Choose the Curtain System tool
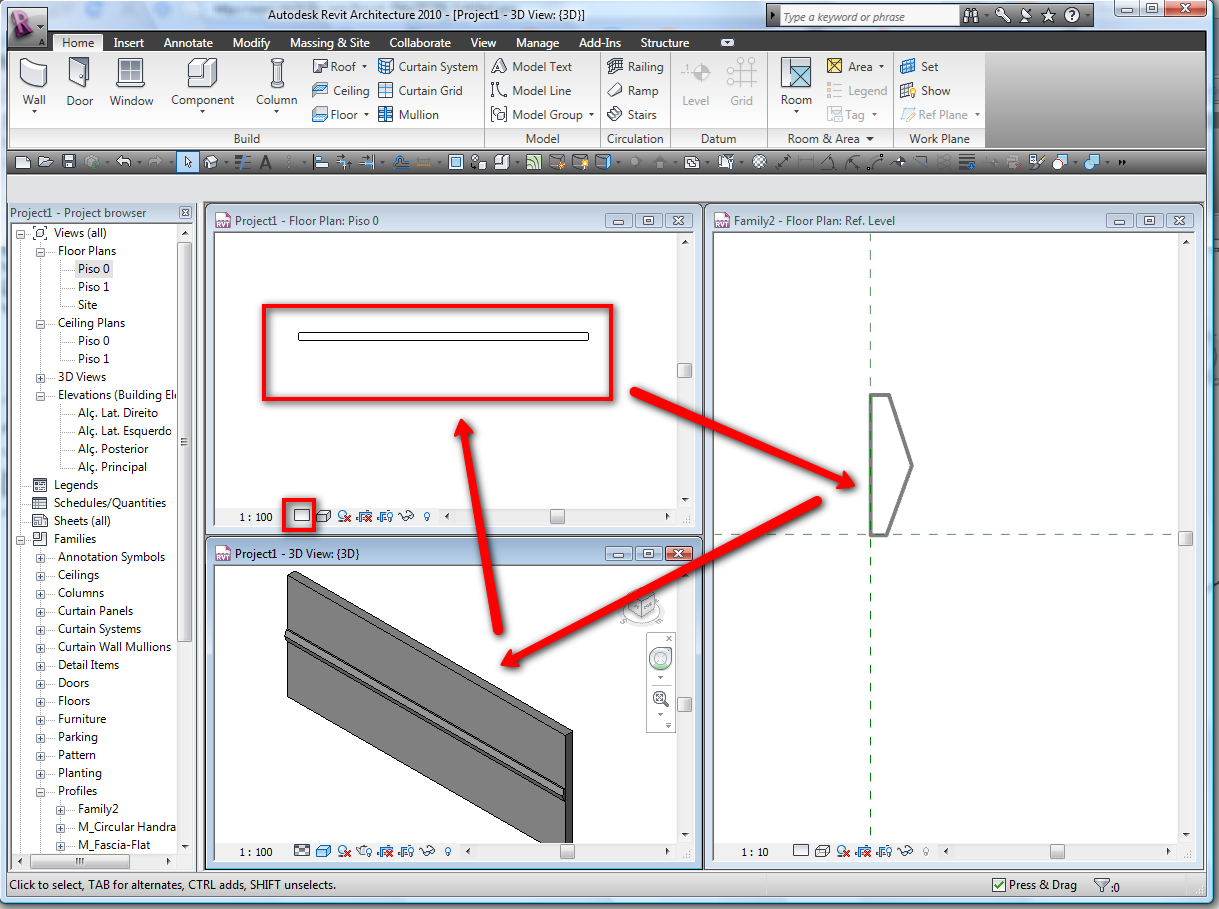Viewport: 1219px width, 909px height. [427, 67]
